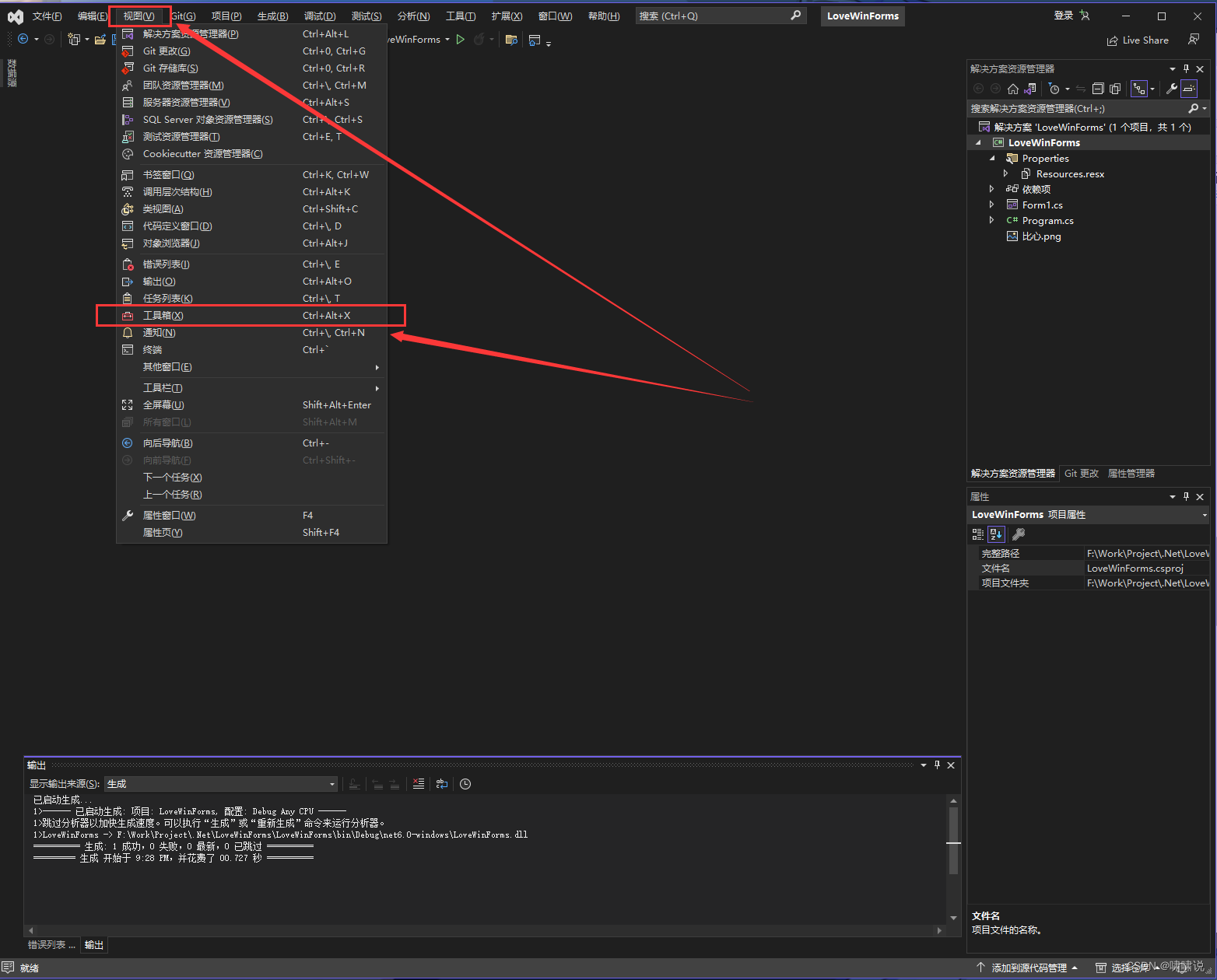
Task: Click Solution Explorer search options dropdown arrow
Action: pyautogui.click(x=1205, y=109)
